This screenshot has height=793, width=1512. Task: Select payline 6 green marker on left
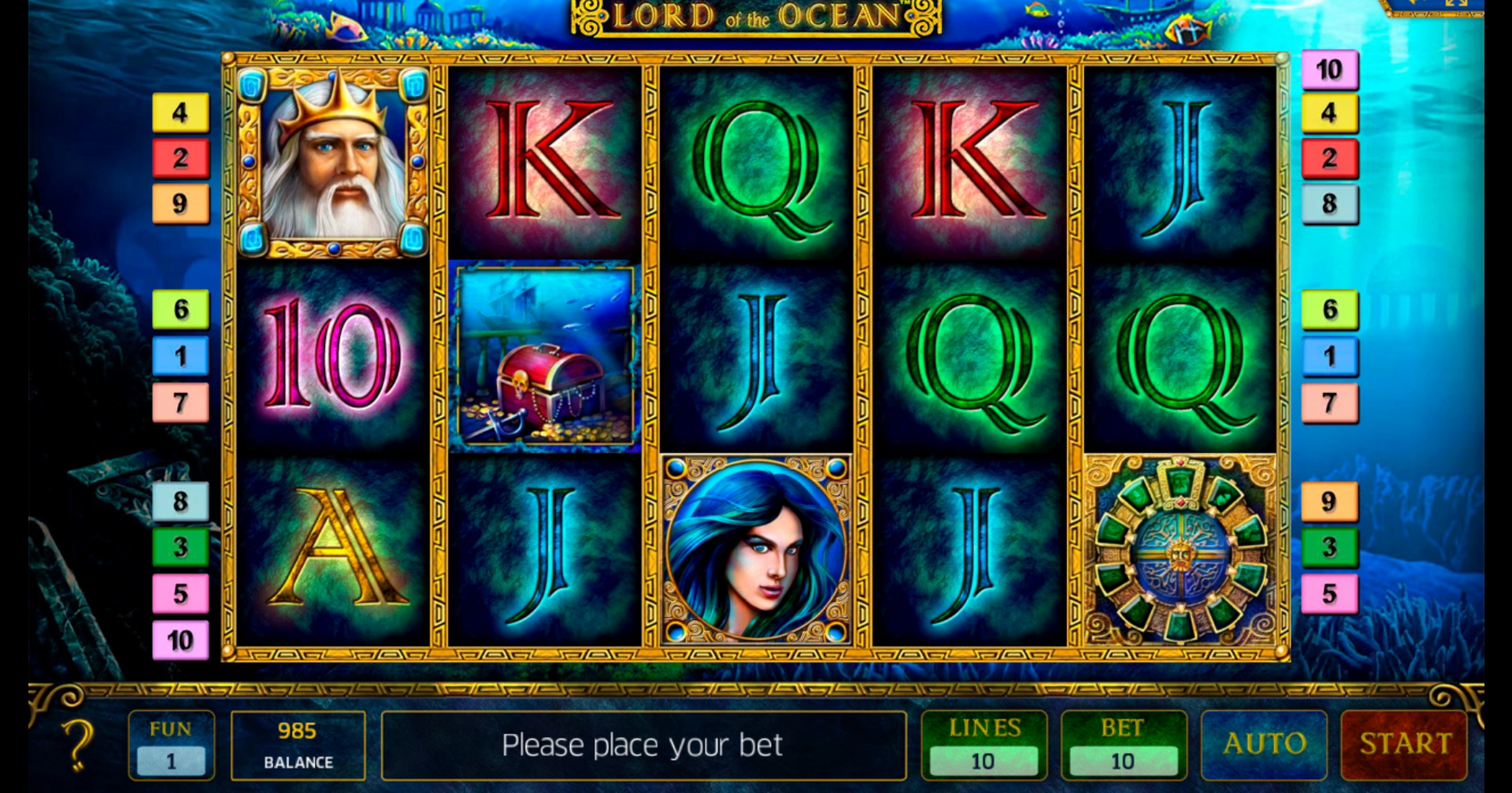click(x=180, y=309)
